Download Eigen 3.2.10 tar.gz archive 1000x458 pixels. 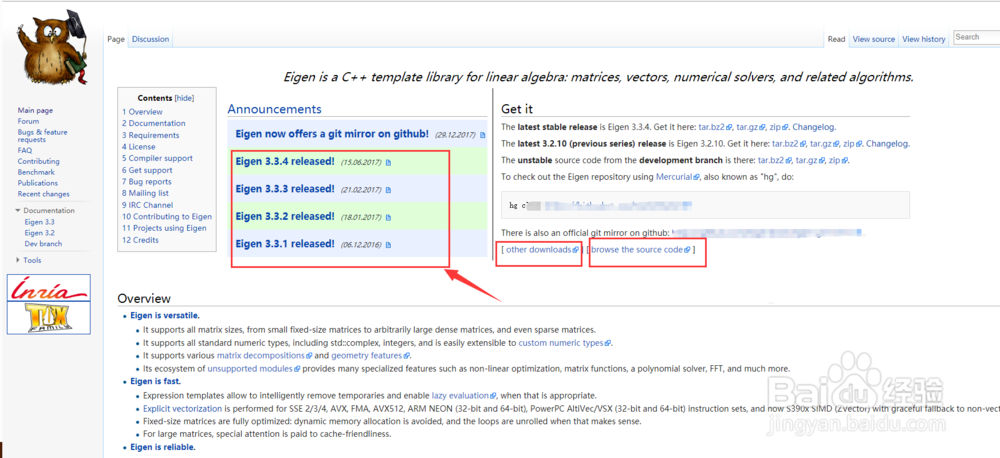point(824,144)
